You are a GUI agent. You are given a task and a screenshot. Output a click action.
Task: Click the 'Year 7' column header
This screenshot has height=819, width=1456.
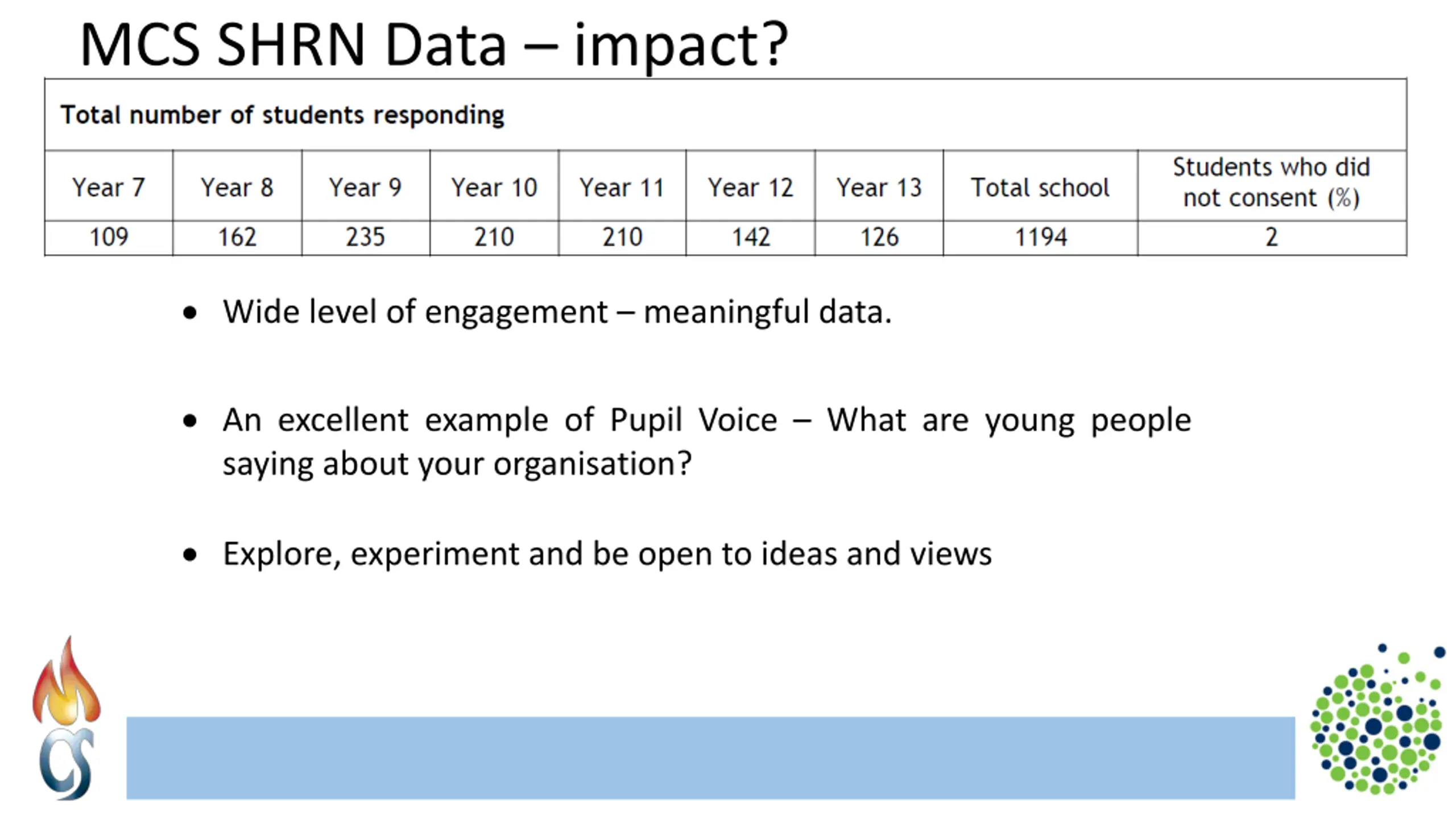[109, 187]
